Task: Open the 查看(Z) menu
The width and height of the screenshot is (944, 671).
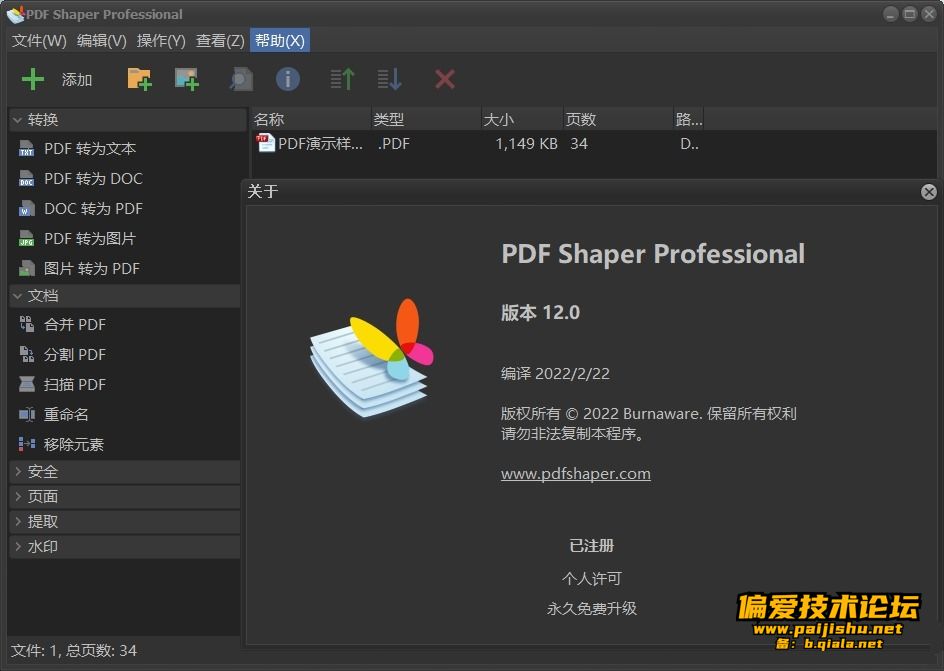Action: point(220,40)
